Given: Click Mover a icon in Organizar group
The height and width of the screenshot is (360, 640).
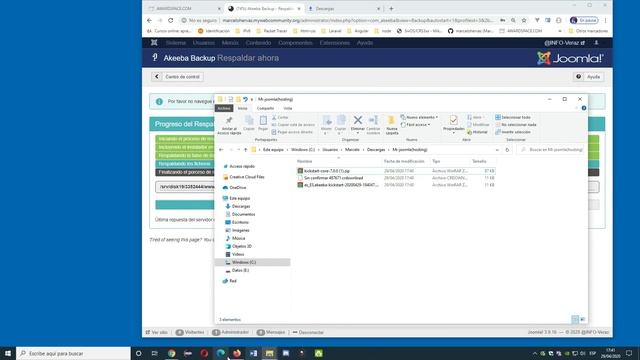Looking at the screenshot, I should (327, 120).
